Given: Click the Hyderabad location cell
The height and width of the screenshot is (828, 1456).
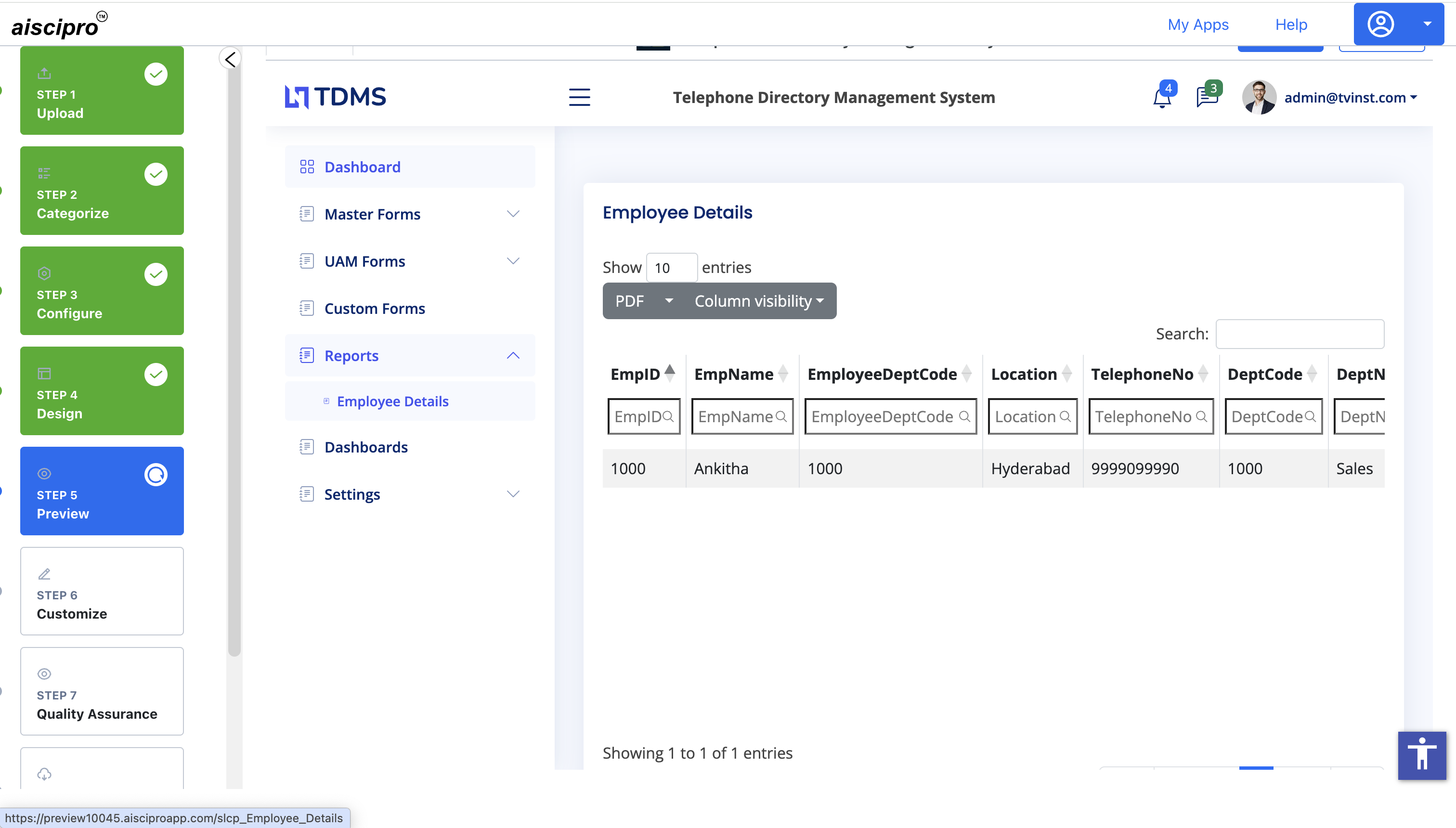Looking at the screenshot, I should [1032, 468].
